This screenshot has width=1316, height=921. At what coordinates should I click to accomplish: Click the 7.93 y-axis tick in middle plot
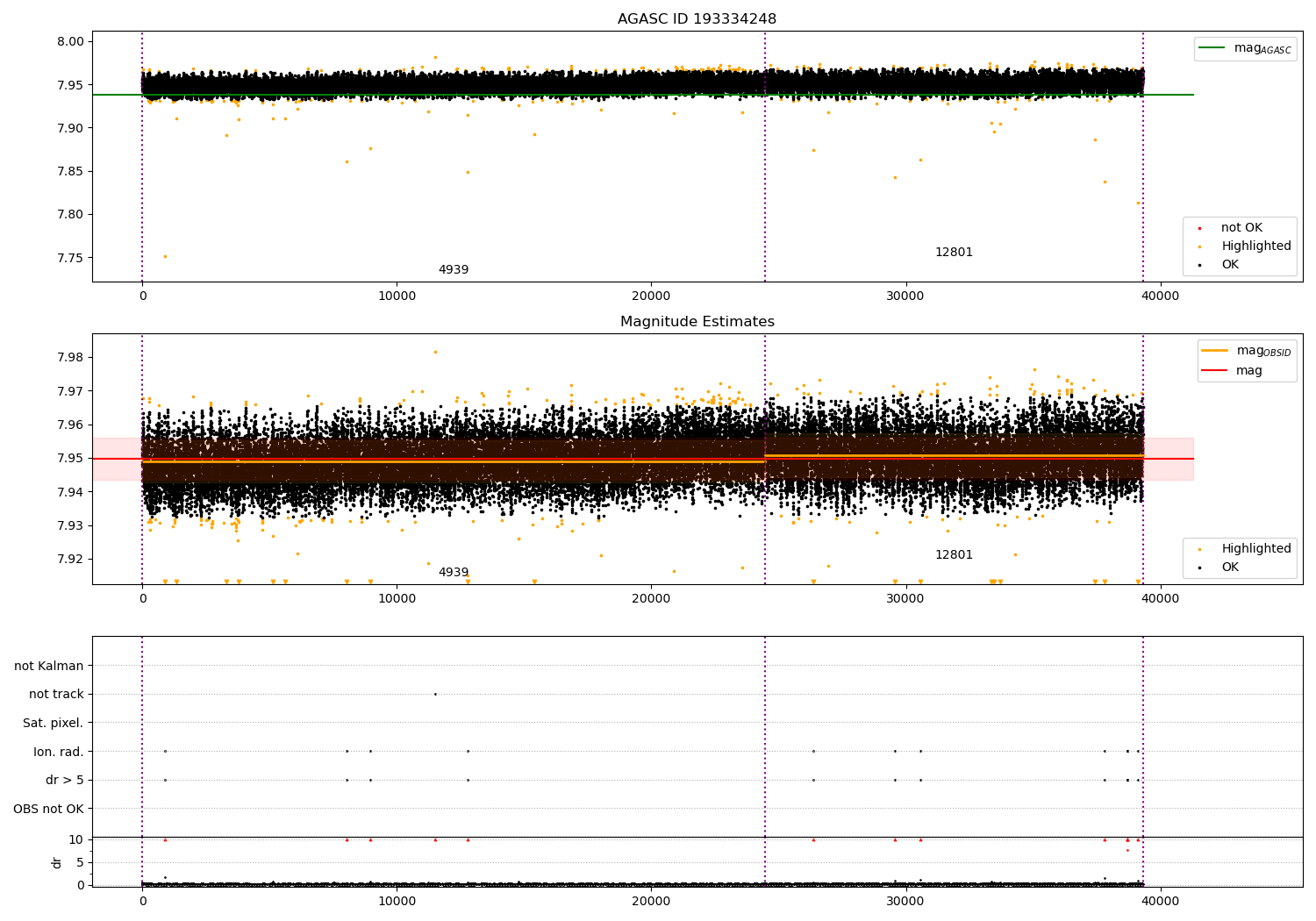(71, 525)
